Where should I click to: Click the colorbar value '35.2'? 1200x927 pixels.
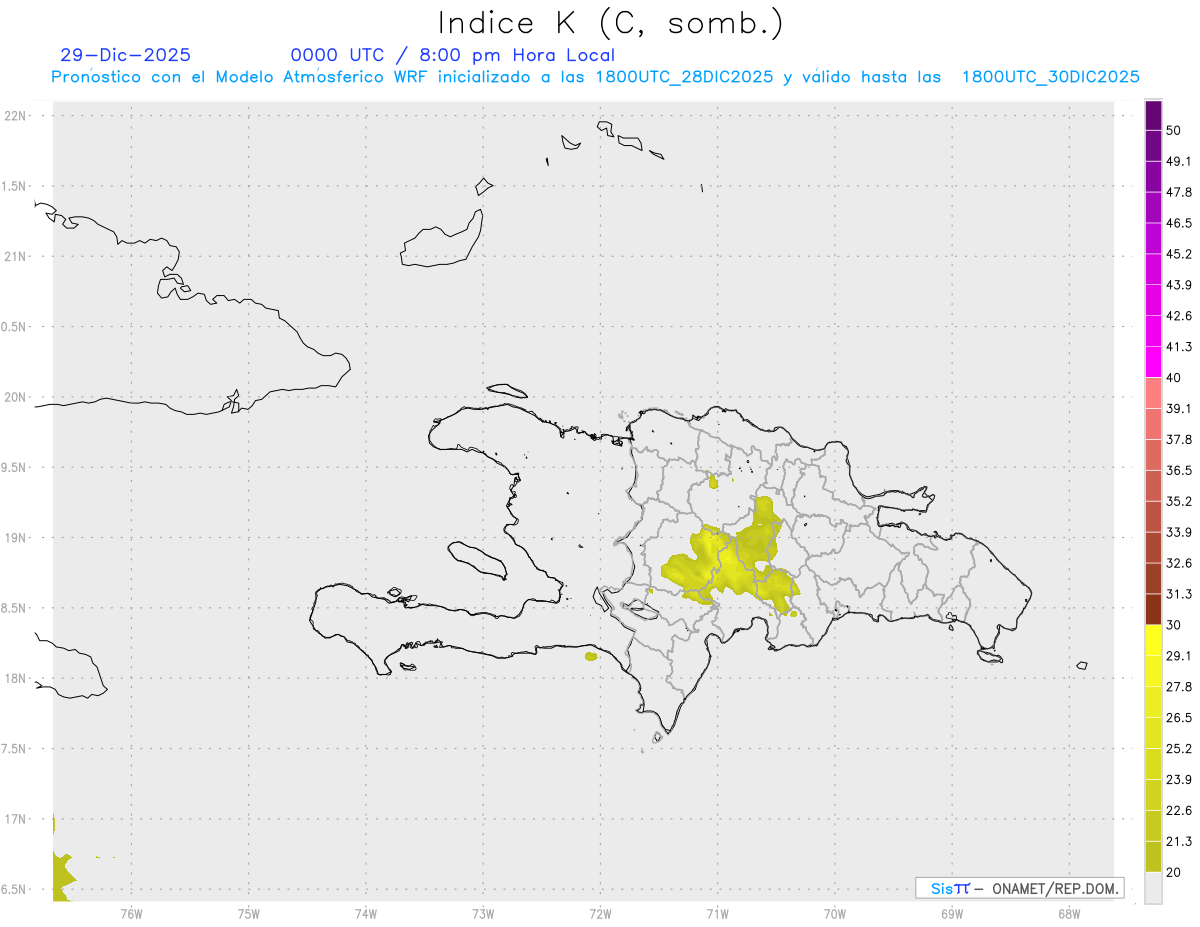(x=1179, y=501)
